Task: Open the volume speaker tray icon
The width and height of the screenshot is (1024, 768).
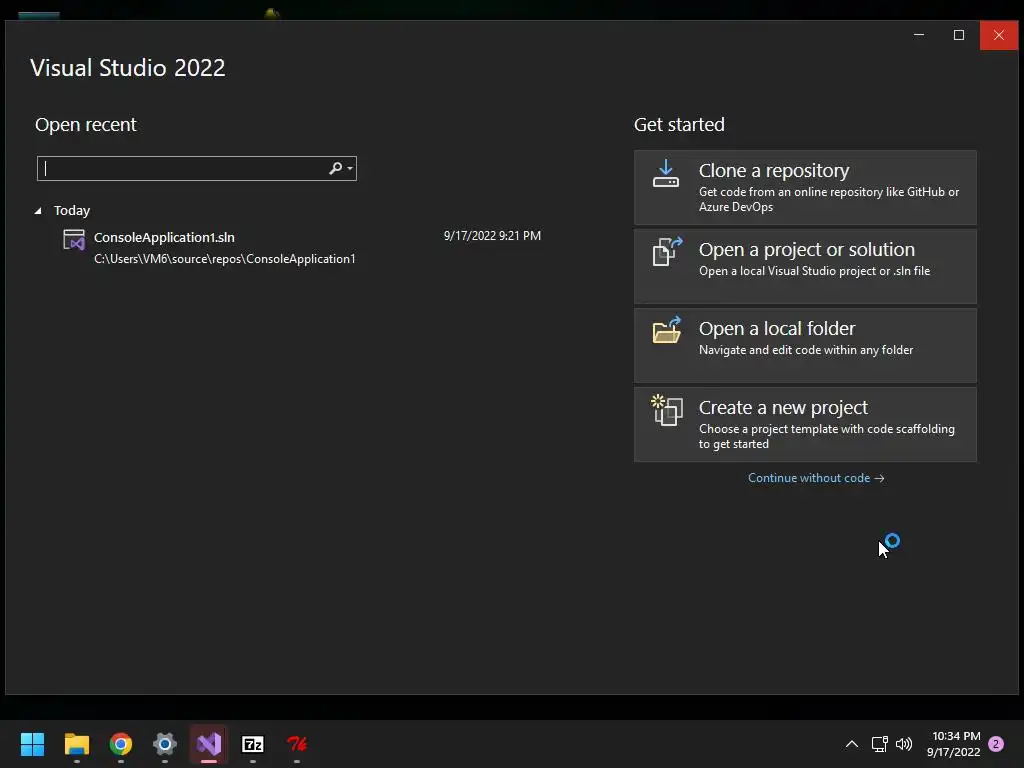Action: pos(904,744)
